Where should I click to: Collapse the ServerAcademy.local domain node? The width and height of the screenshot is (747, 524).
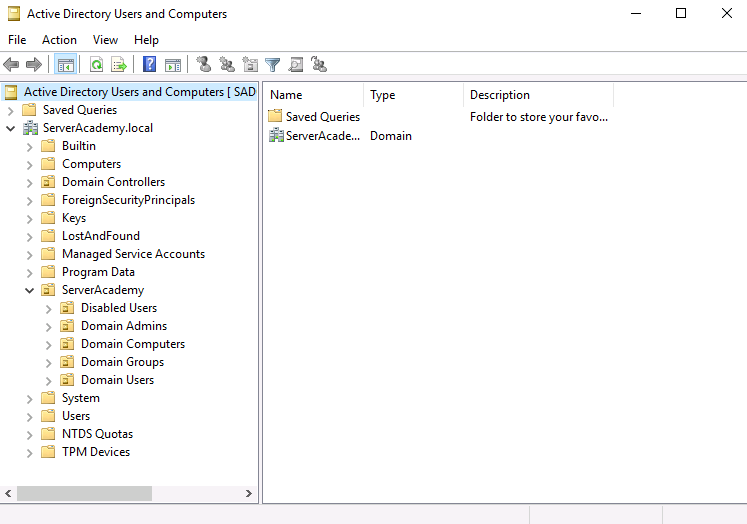point(10,128)
